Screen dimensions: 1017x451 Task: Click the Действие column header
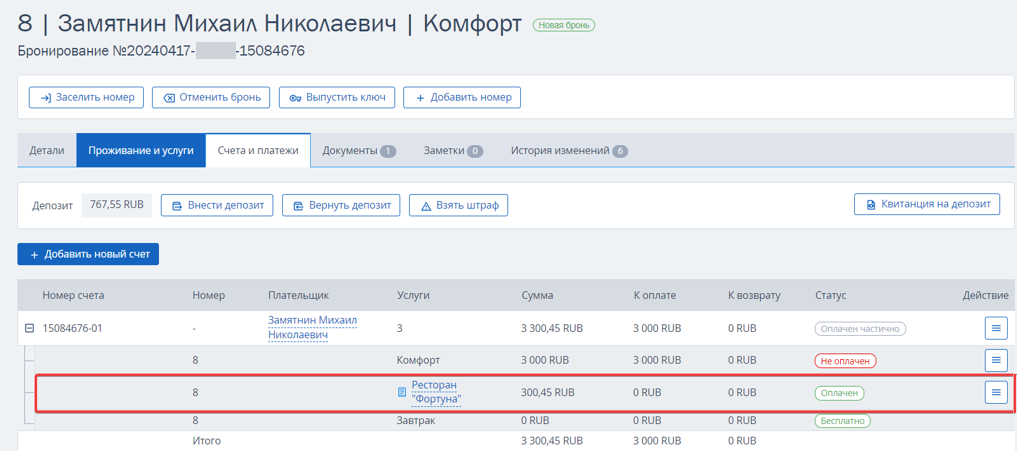tap(985, 295)
